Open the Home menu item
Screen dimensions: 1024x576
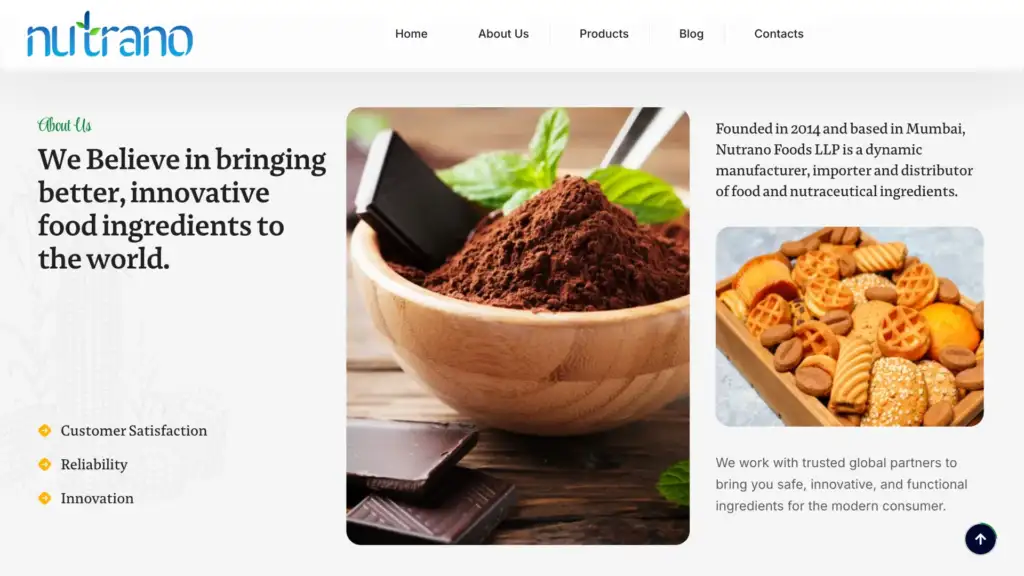[x=411, y=34]
